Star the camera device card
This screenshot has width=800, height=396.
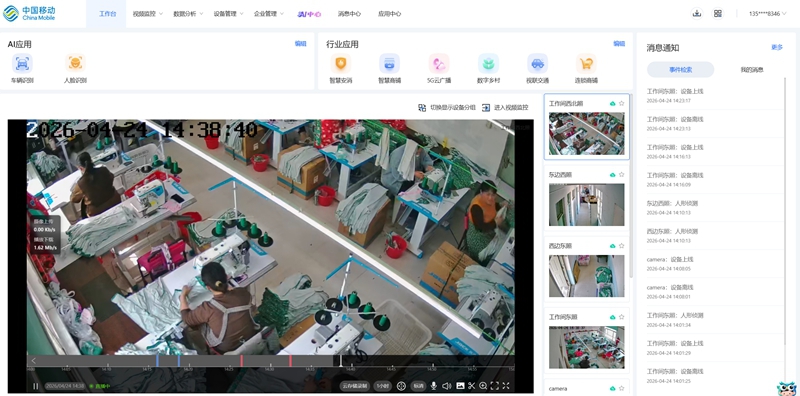pos(621,389)
